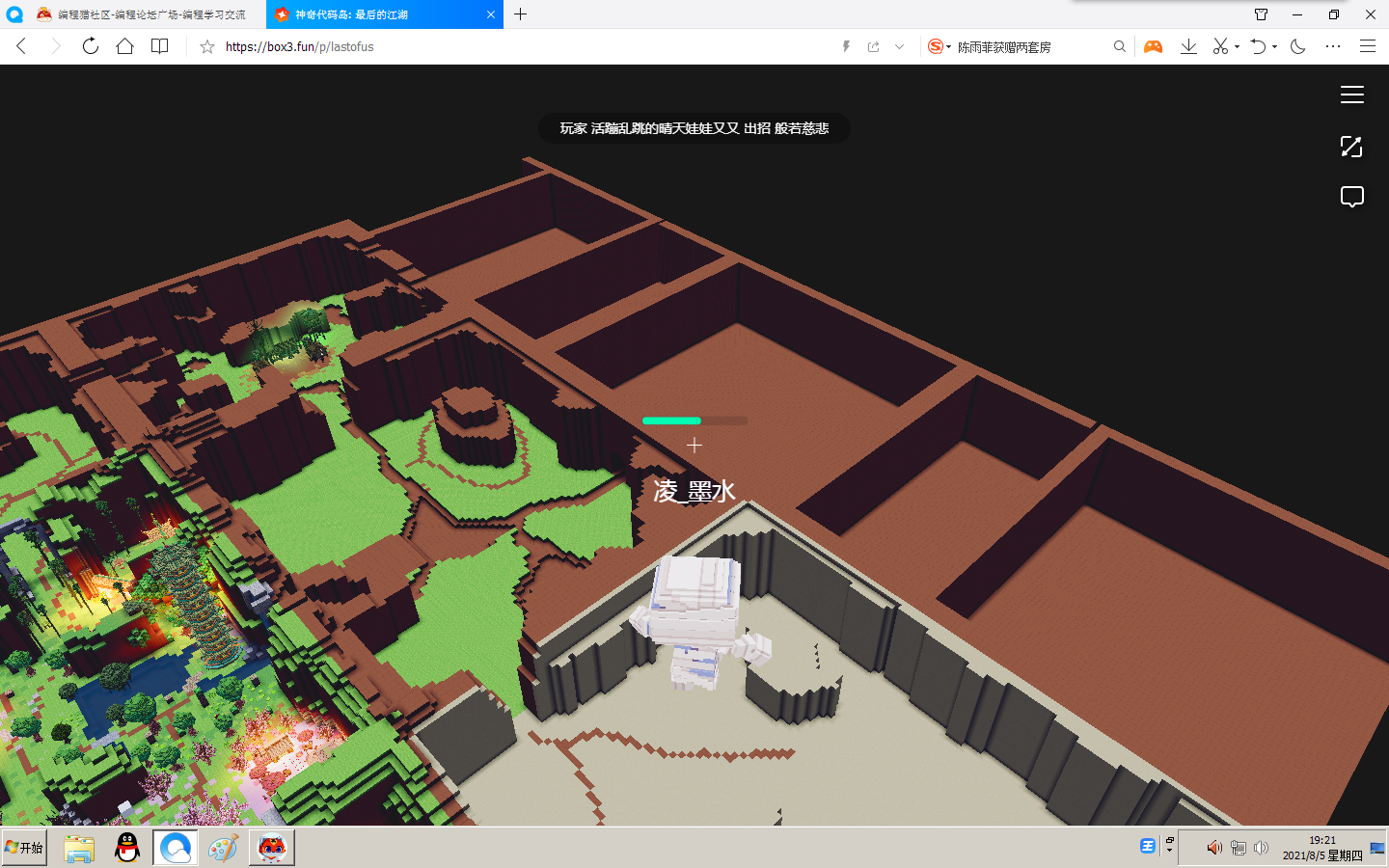Click the 开始 Start button
Image resolution: width=1389 pixels, height=868 pixels.
click(24, 848)
